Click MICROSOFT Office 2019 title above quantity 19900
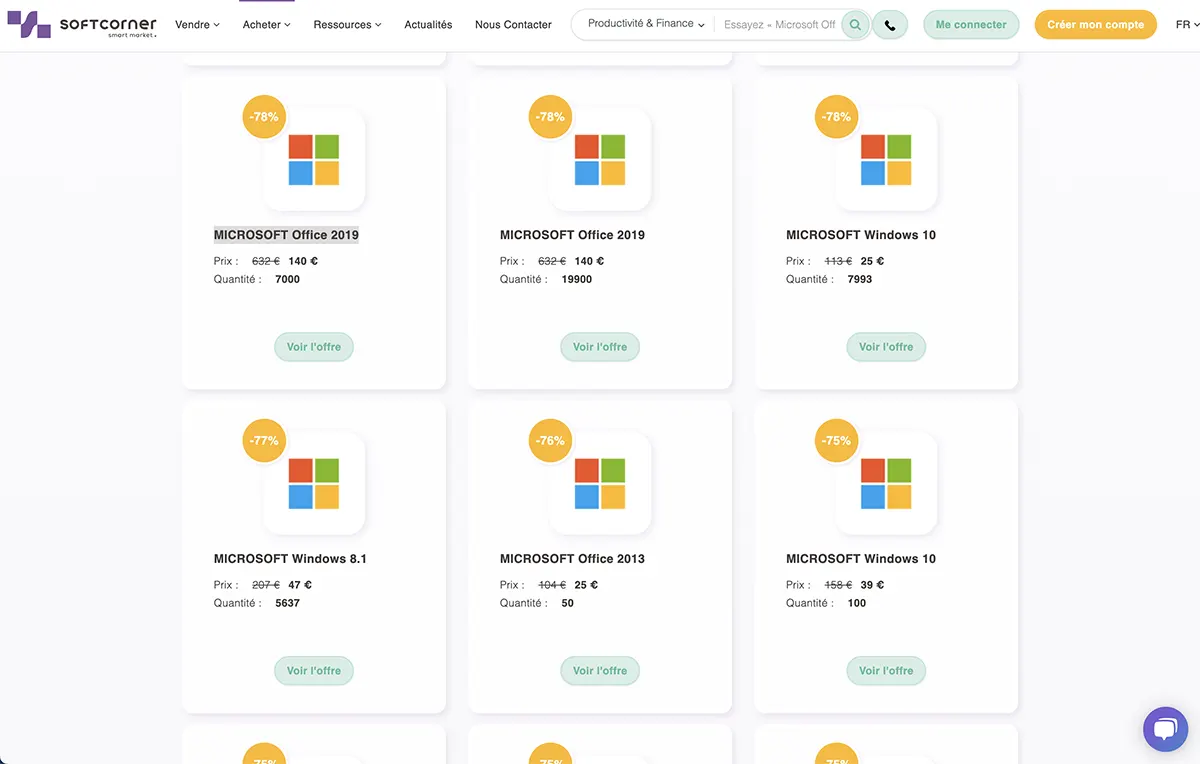Image resolution: width=1200 pixels, height=764 pixels. click(572, 235)
